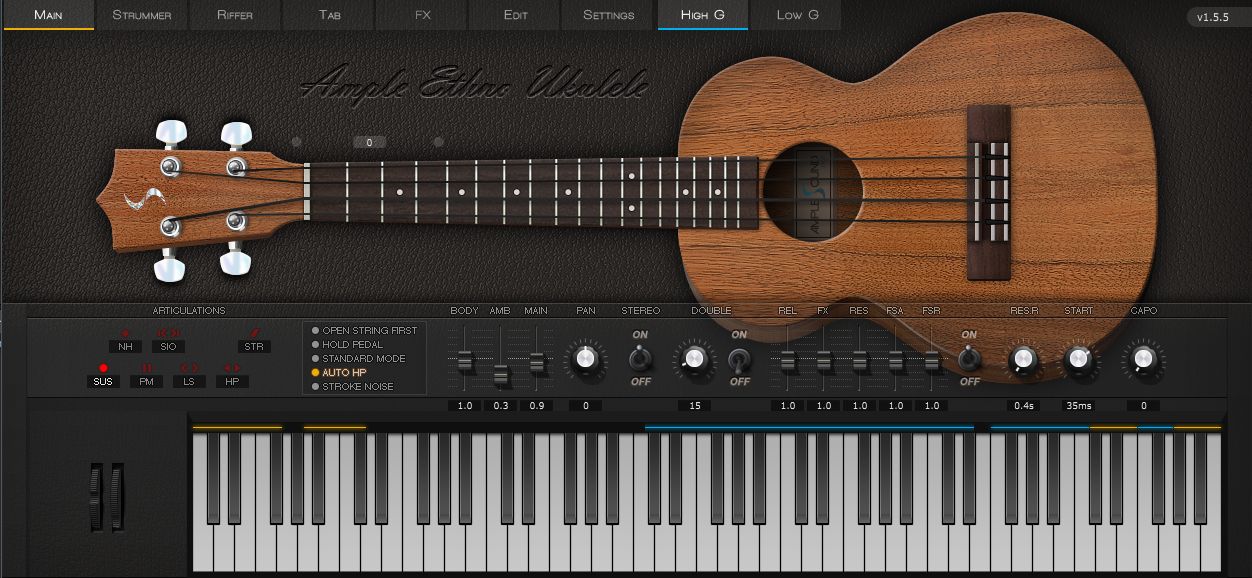Disable the Auto HP option
Screen dimensions: 1252x578
tap(337, 372)
